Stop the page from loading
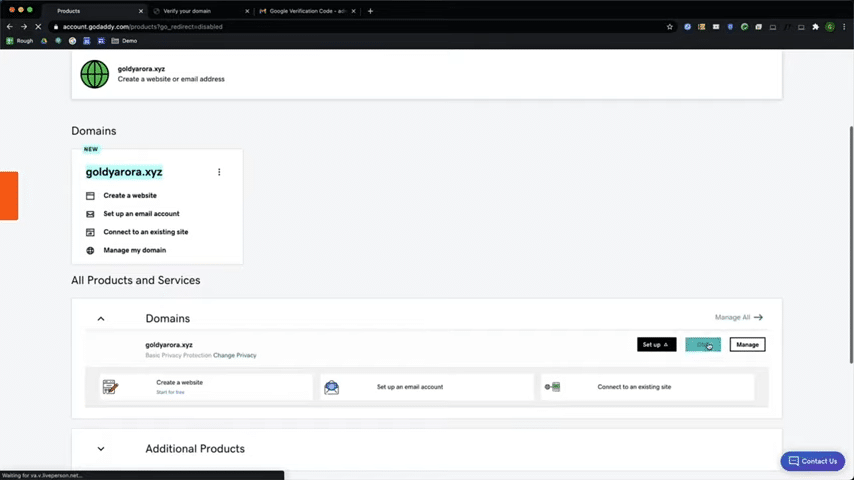This screenshot has height=480, width=854. 38,26
